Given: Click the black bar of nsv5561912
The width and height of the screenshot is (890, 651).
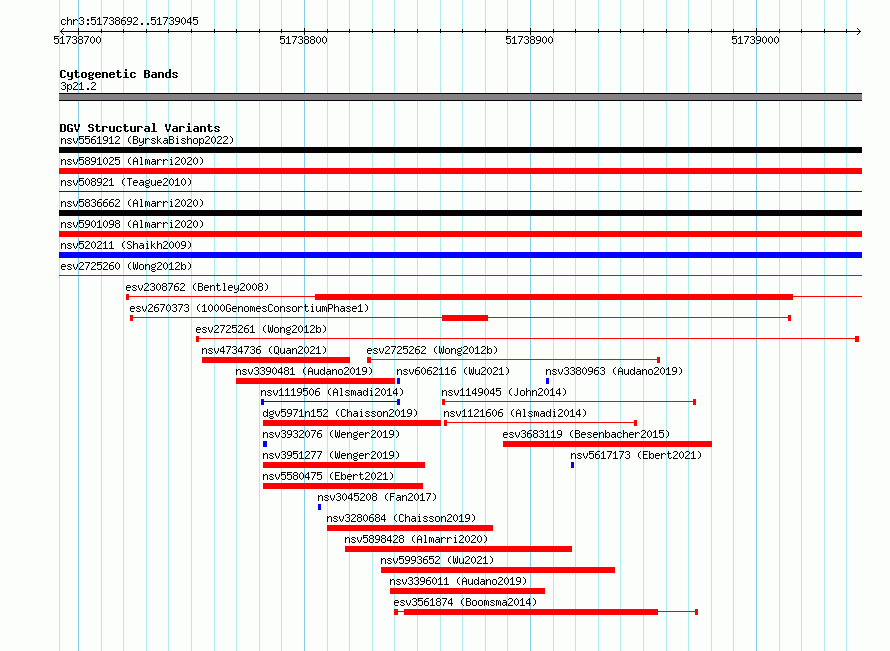Looking at the screenshot, I should 460,150.
